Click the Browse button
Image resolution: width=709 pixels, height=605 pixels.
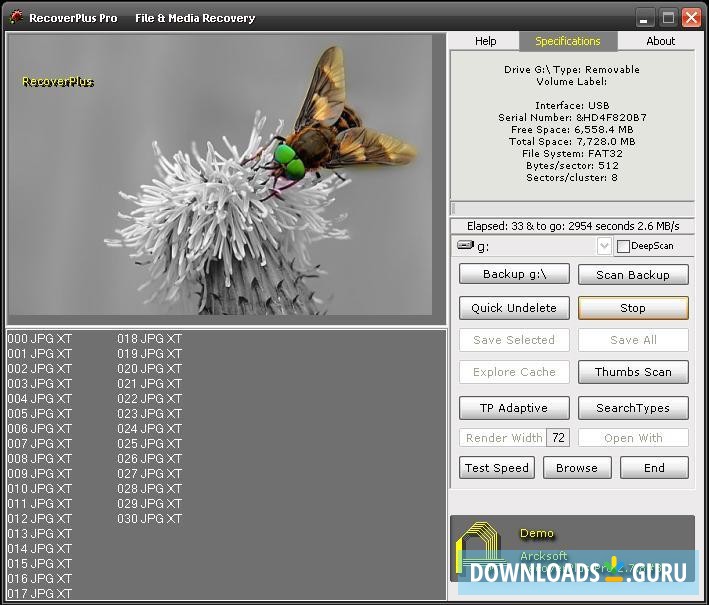[577, 468]
